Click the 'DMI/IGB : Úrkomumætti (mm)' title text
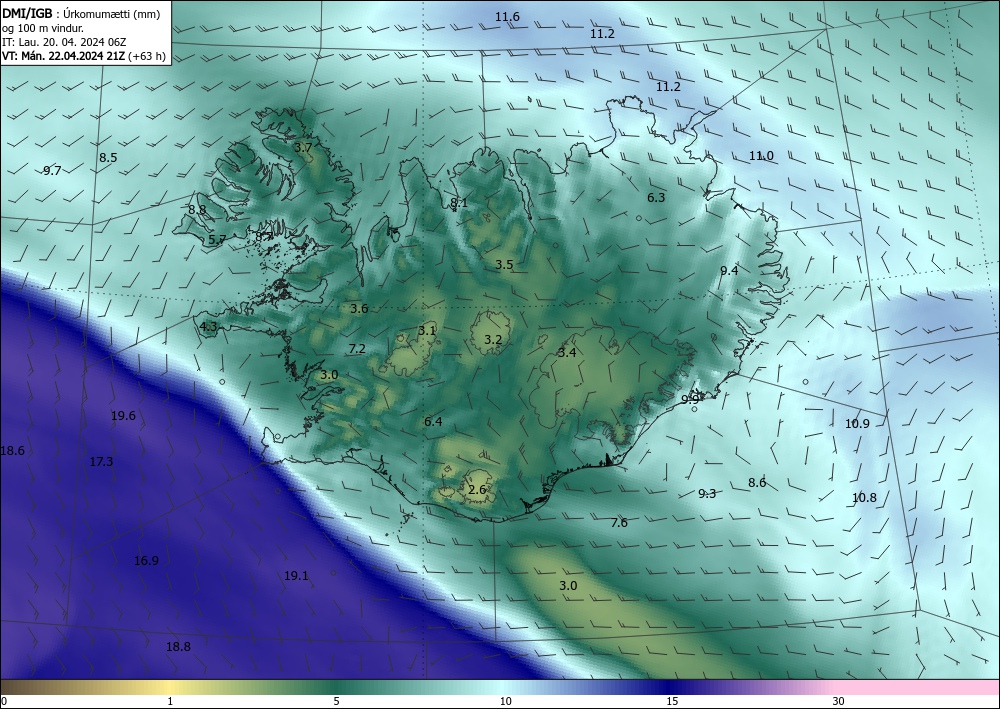The height and width of the screenshot is (709, 1000). point(81,13)
